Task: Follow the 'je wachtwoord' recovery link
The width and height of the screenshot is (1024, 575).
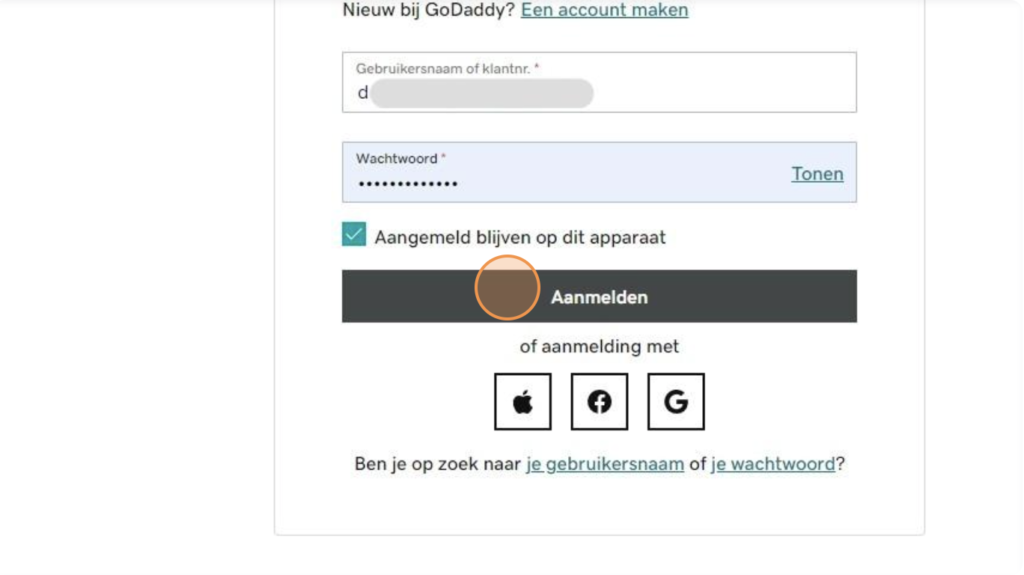Action: coord(773,464)
